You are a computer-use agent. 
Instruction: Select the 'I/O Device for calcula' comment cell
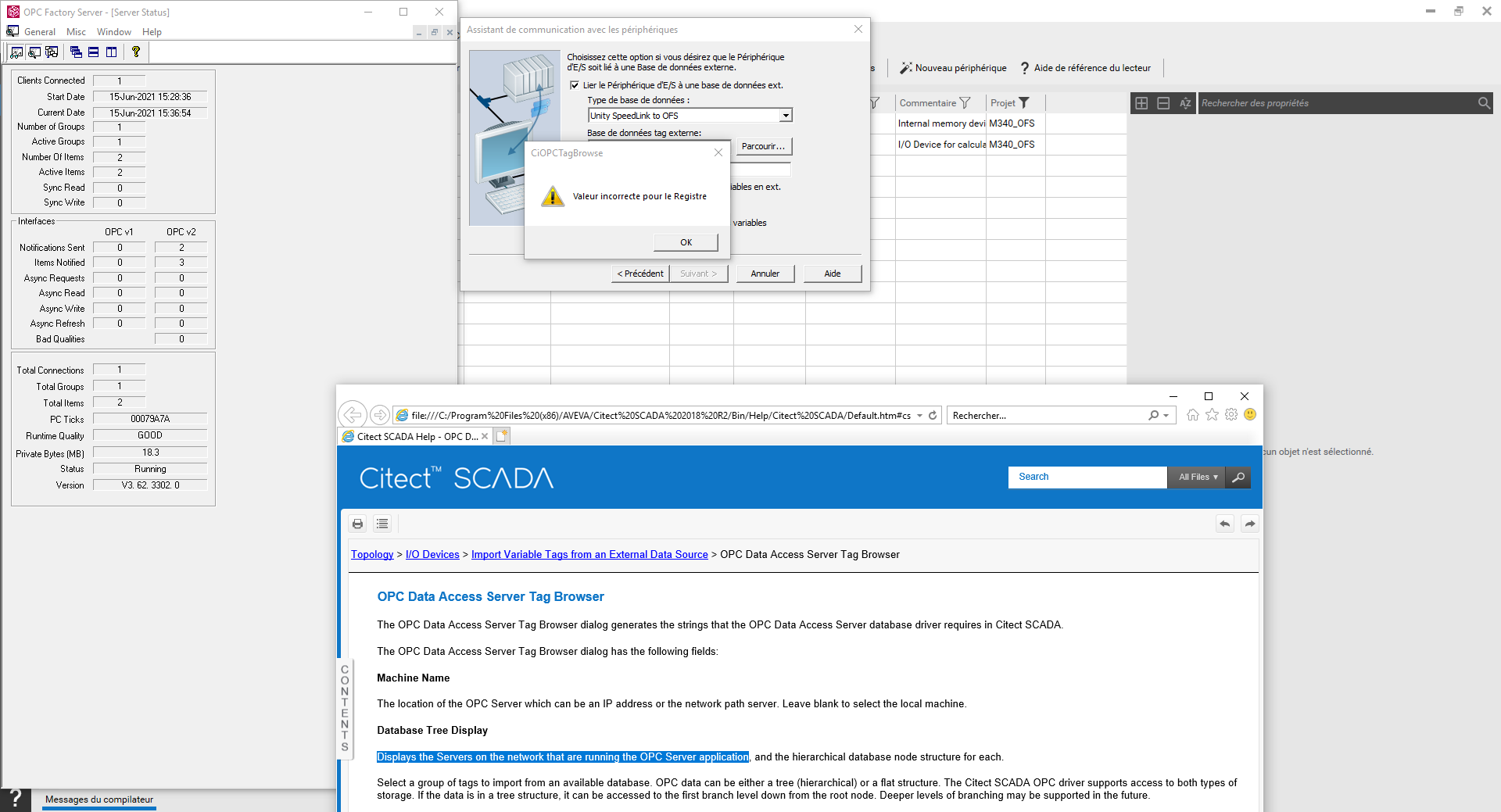point(940,145)
